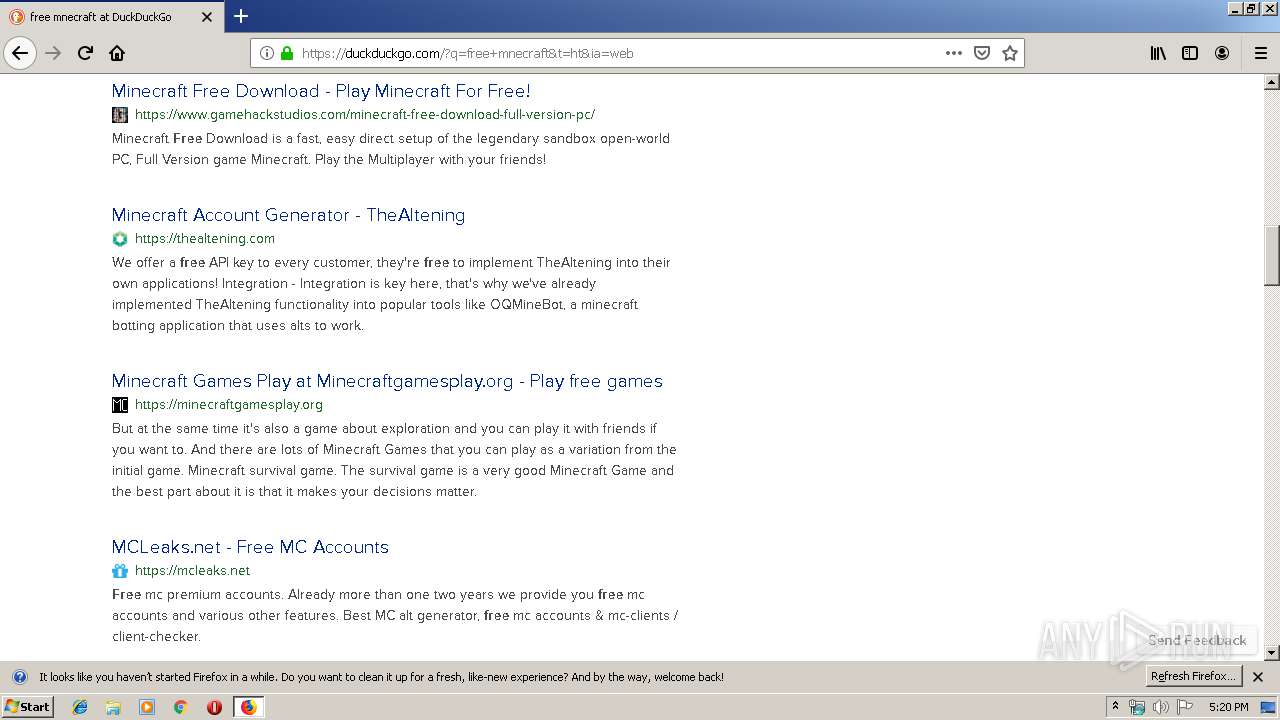Open the Firefox home page
Viewport: 1280px width, 720px height.
coord(117,53)
